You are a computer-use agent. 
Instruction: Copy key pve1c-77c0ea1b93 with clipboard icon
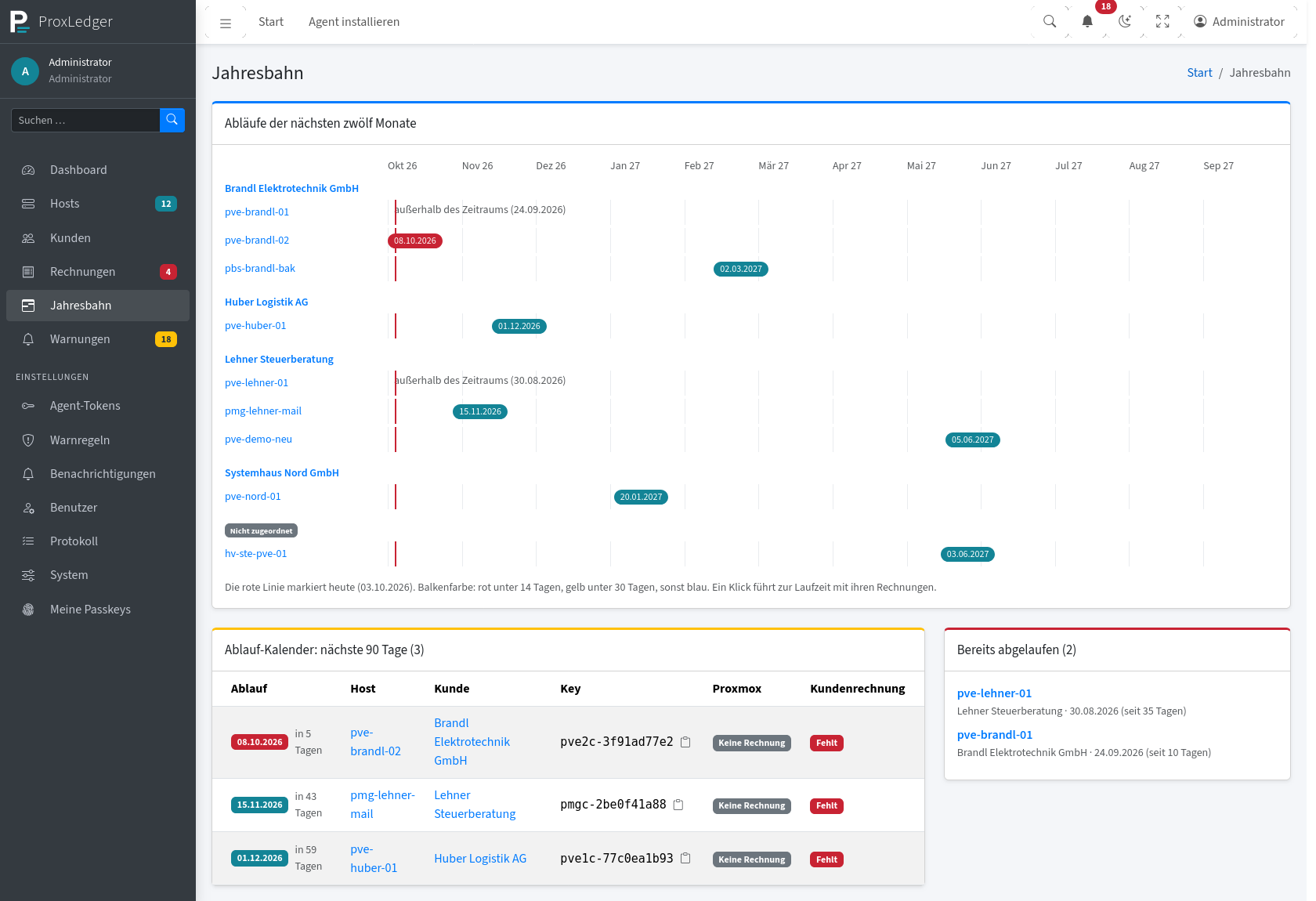[685, 858]
